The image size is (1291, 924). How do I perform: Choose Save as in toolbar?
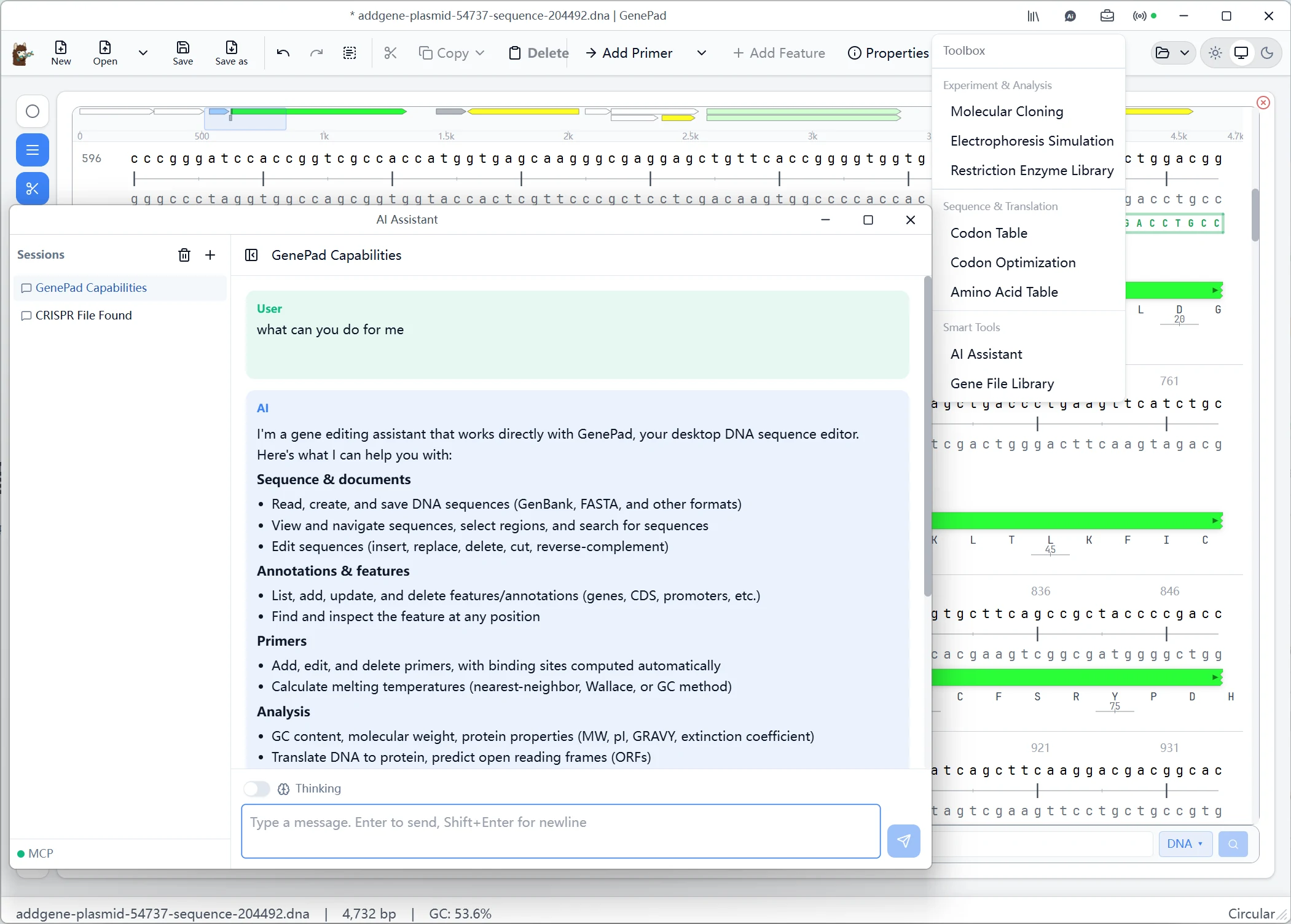coord(232,53)
